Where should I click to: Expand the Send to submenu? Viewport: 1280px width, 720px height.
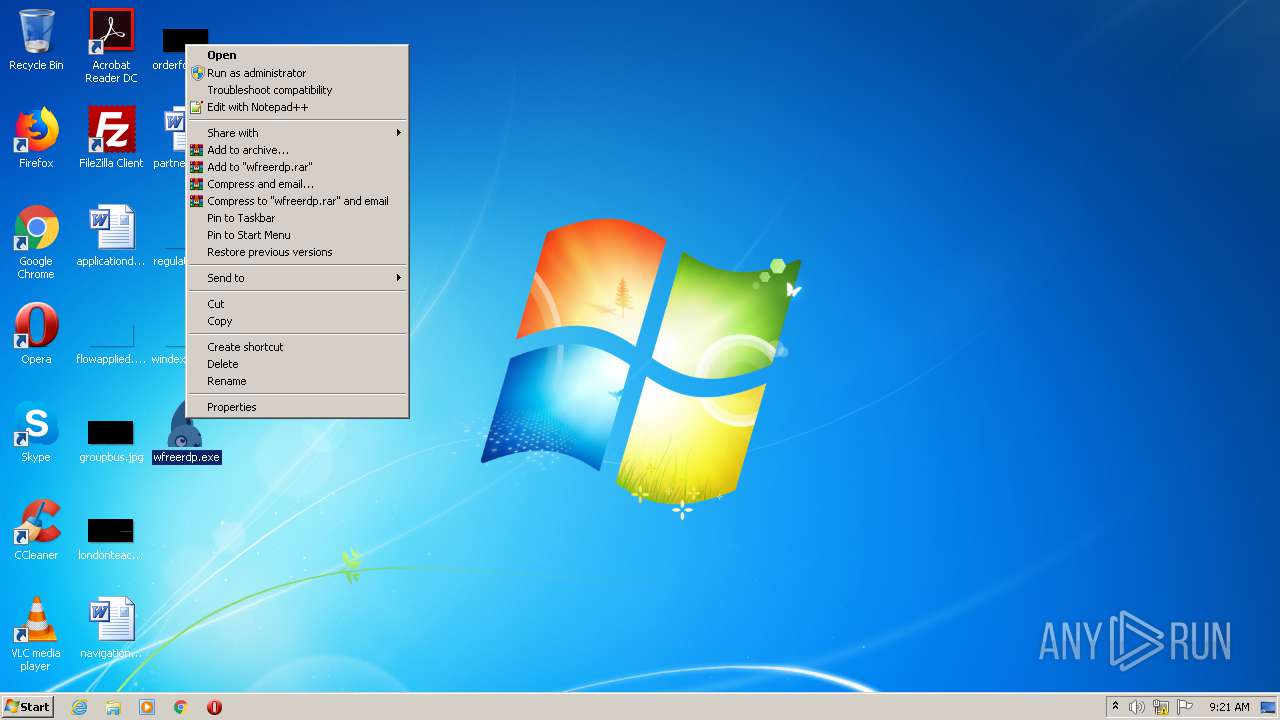(x=297, y=278)
